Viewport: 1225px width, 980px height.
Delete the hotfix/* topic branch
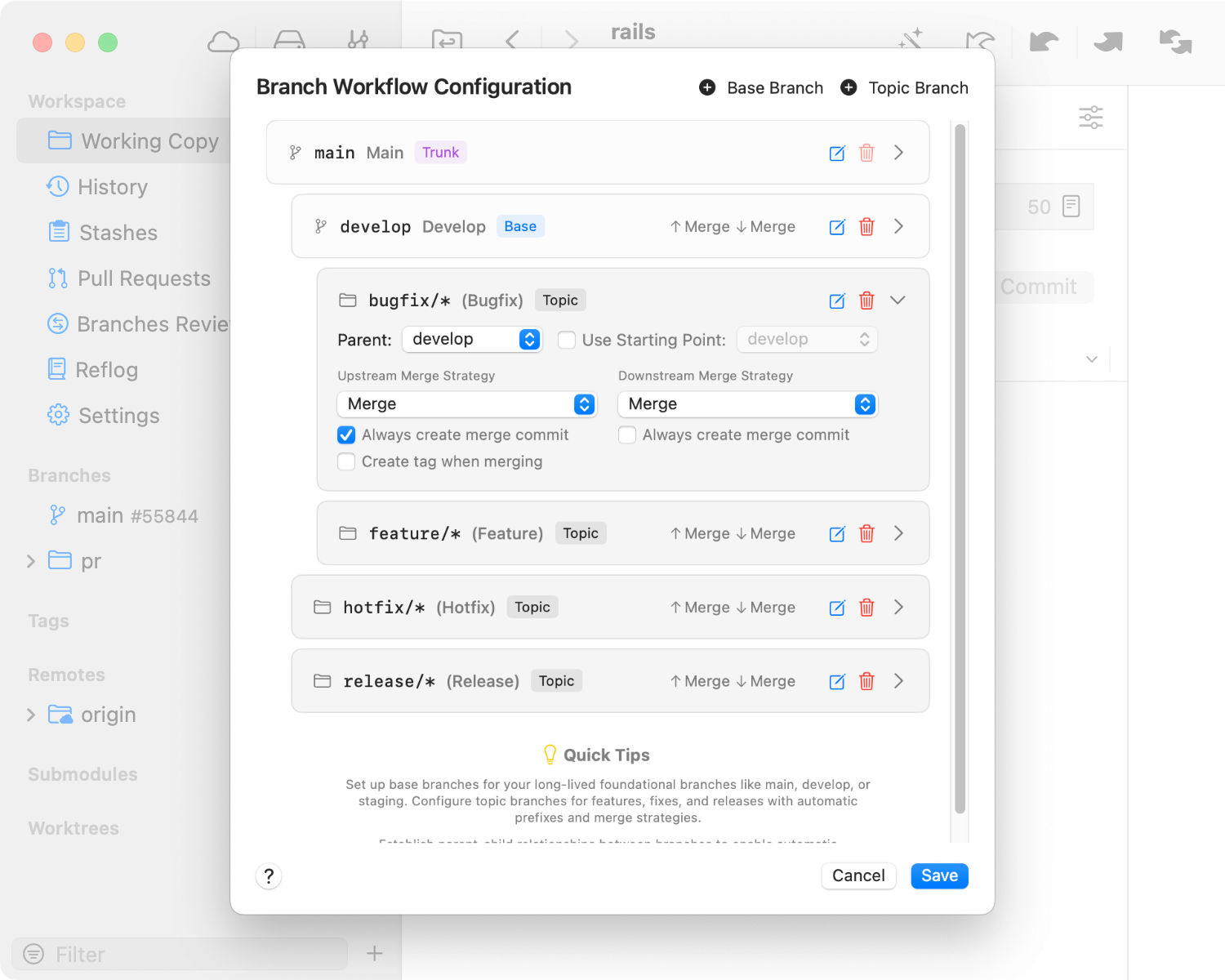click(x=866, y=608)
